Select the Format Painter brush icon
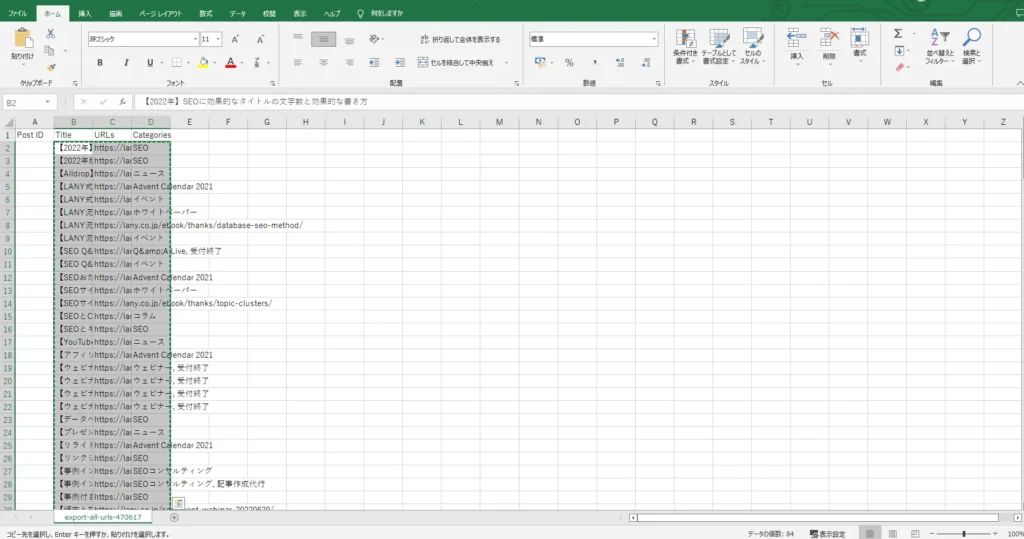The height and width of the screenshot is (539, 1024). pos(50,67)
